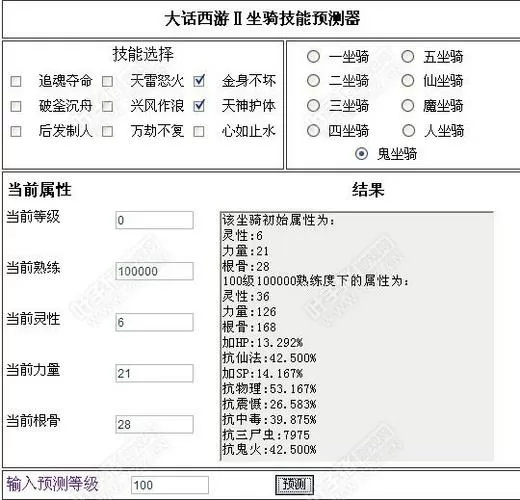
Task: Click the 抗鬼火:42.500% result line
Action: [x=269, y=450]
